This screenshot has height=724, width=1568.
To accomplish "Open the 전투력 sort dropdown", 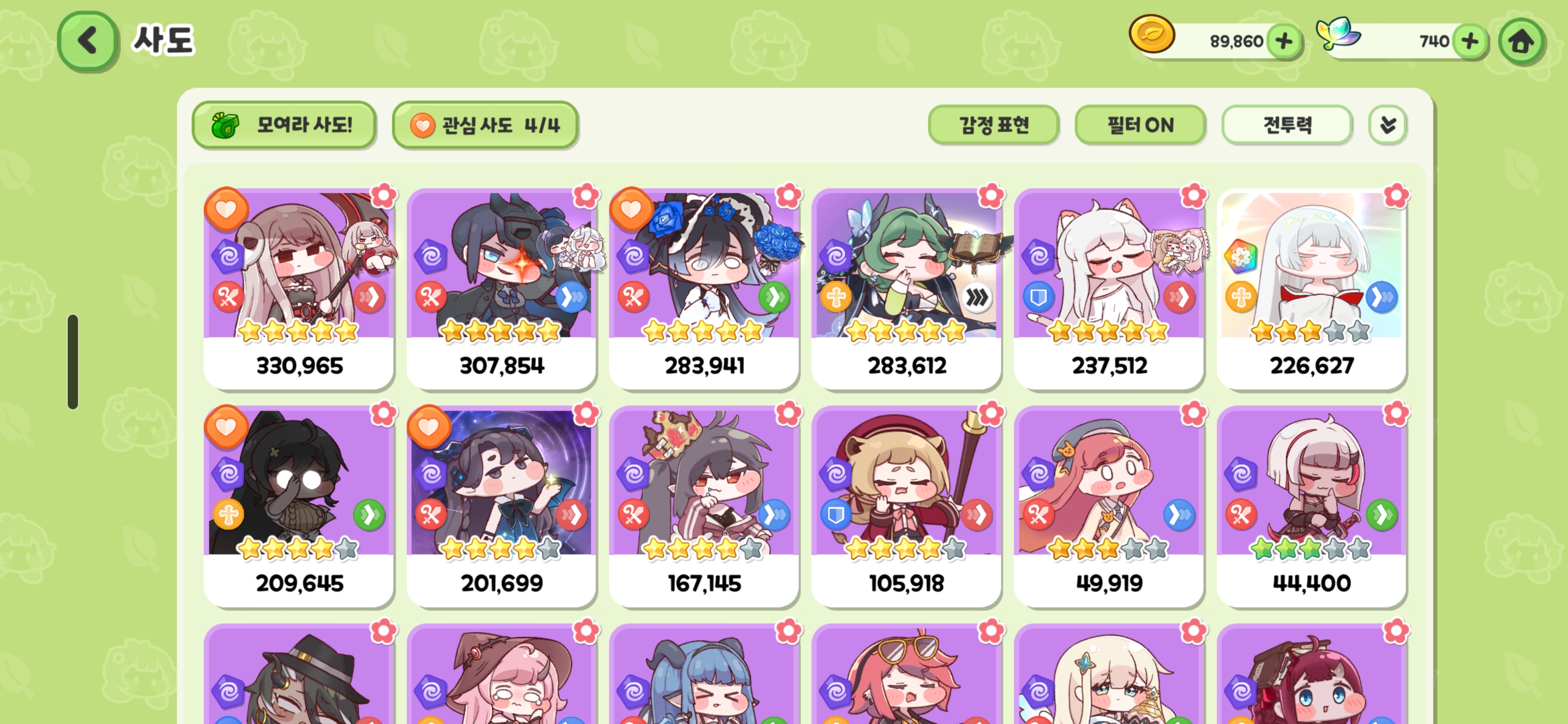I will point(1288,125).
